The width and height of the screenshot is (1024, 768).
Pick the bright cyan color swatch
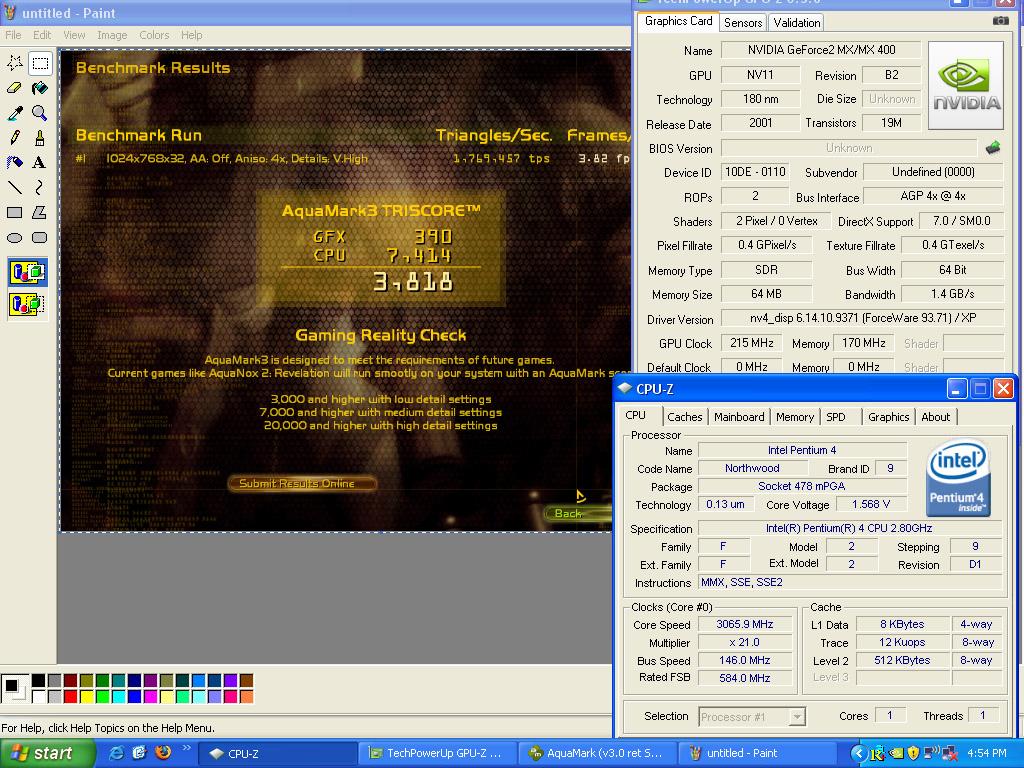pos(118,696)
